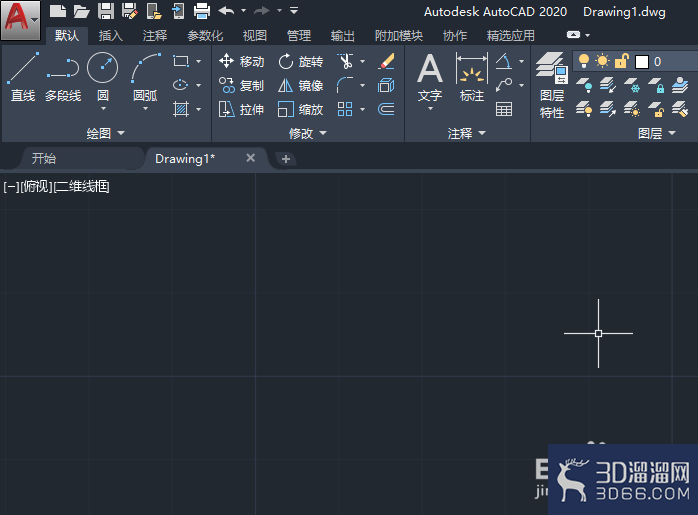Click the multileader tool icon

pyautogui.click(x=504, y=85)
